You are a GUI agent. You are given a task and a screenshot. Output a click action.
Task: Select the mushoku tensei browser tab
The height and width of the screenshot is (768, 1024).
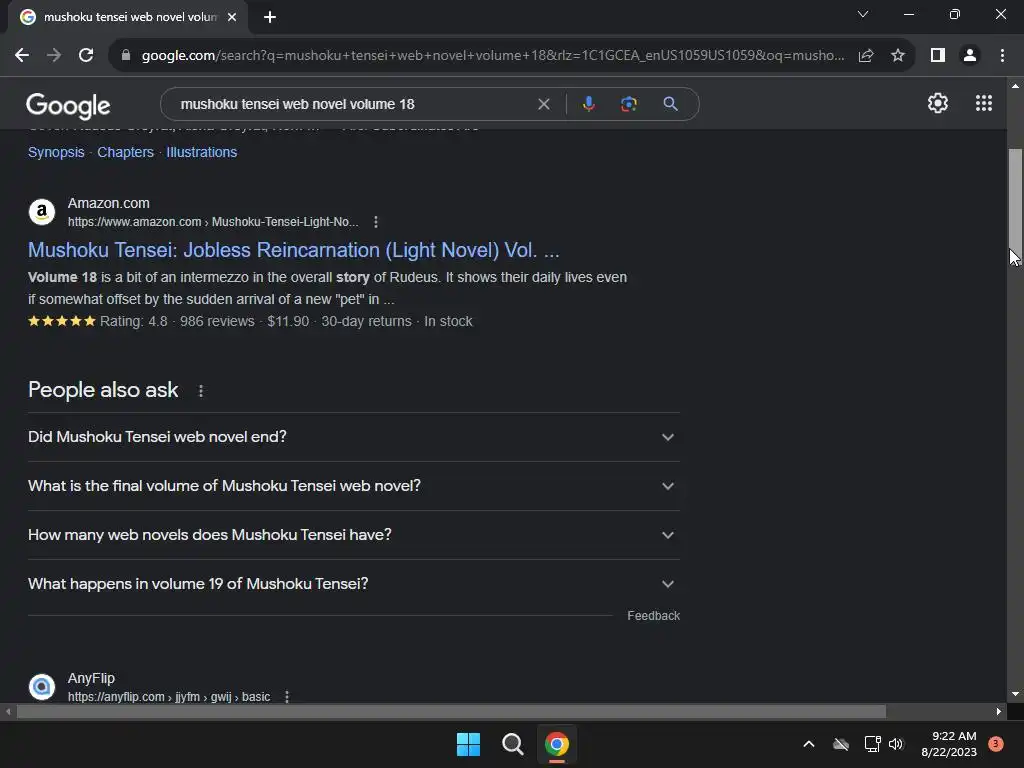coord(128,17)
